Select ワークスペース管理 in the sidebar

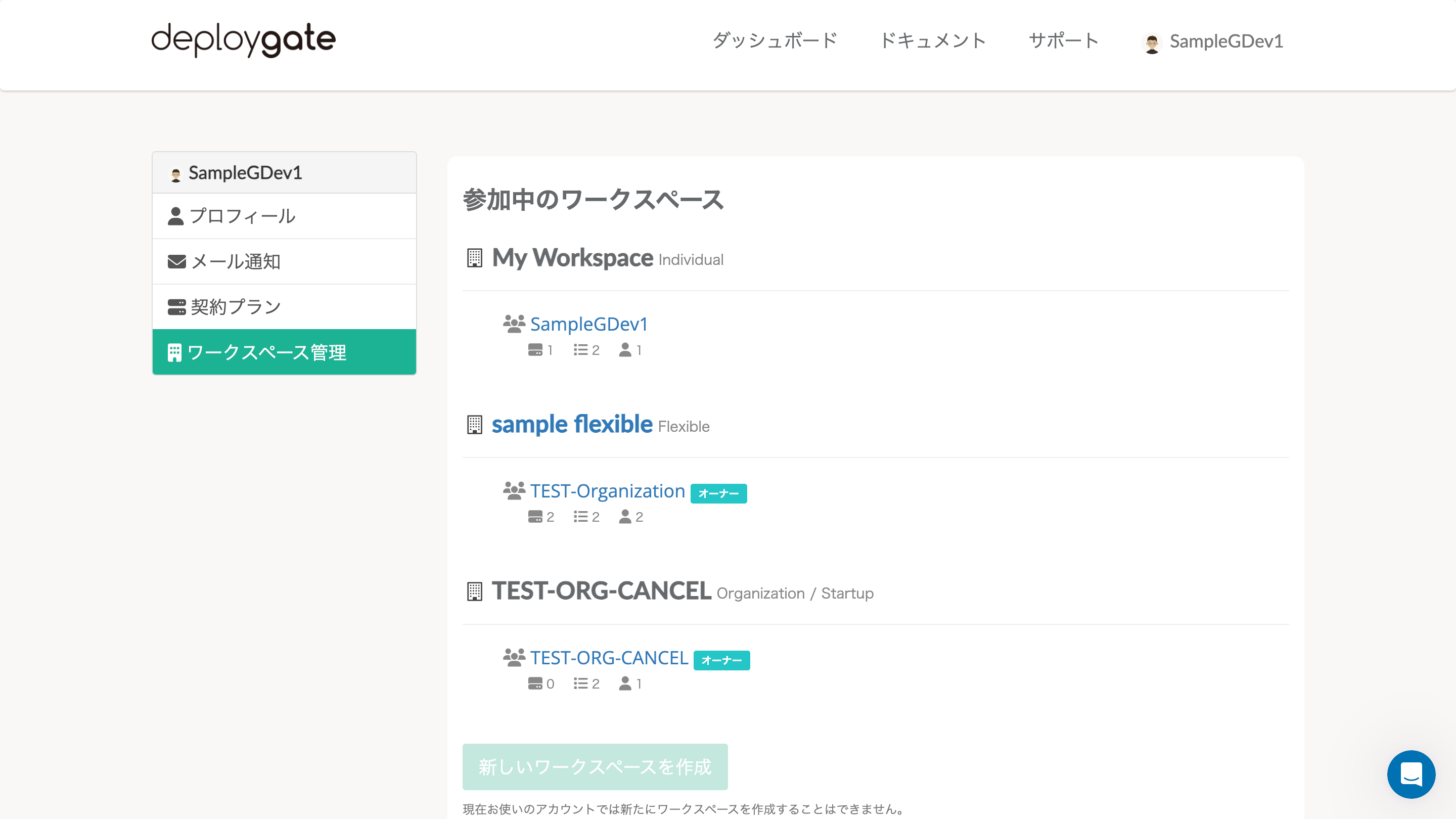click(x=268, y=351)
